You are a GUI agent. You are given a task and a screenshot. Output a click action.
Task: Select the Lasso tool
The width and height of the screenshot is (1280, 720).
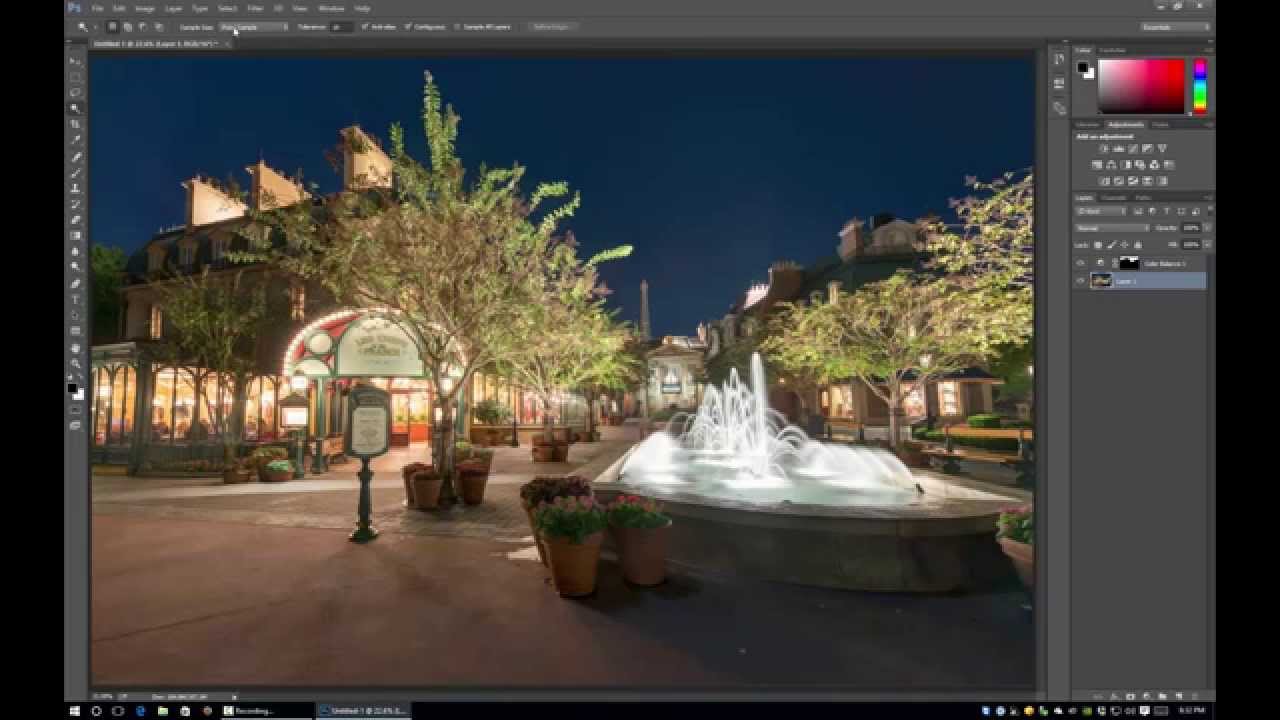tap(76, 91)
